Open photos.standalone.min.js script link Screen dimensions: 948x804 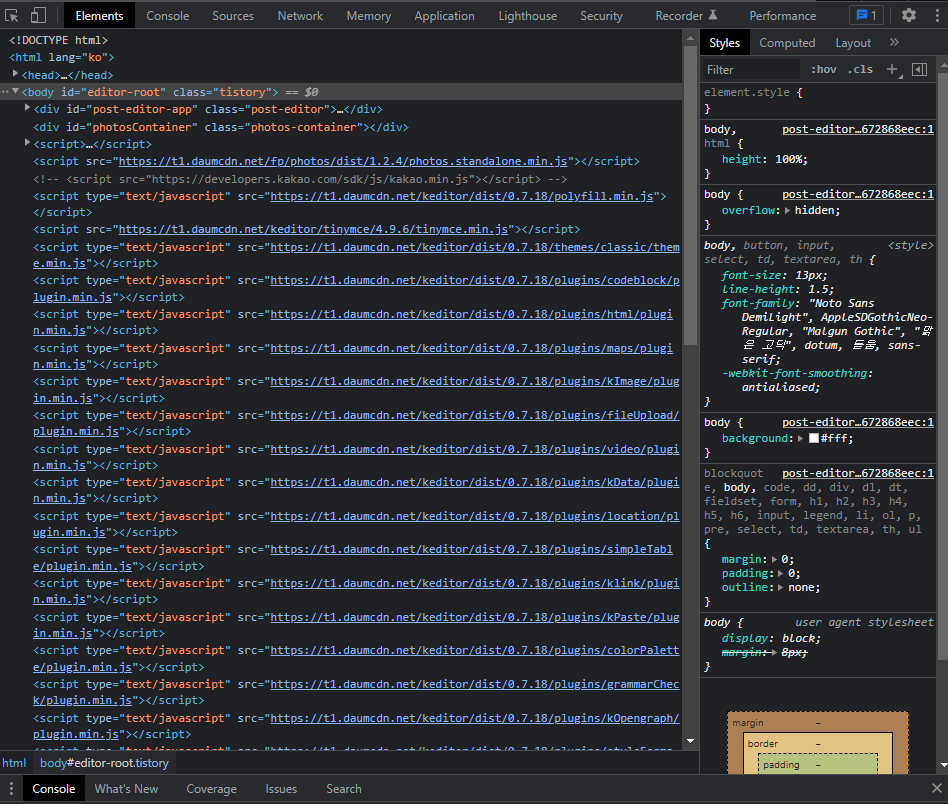[x=343, y=161]
